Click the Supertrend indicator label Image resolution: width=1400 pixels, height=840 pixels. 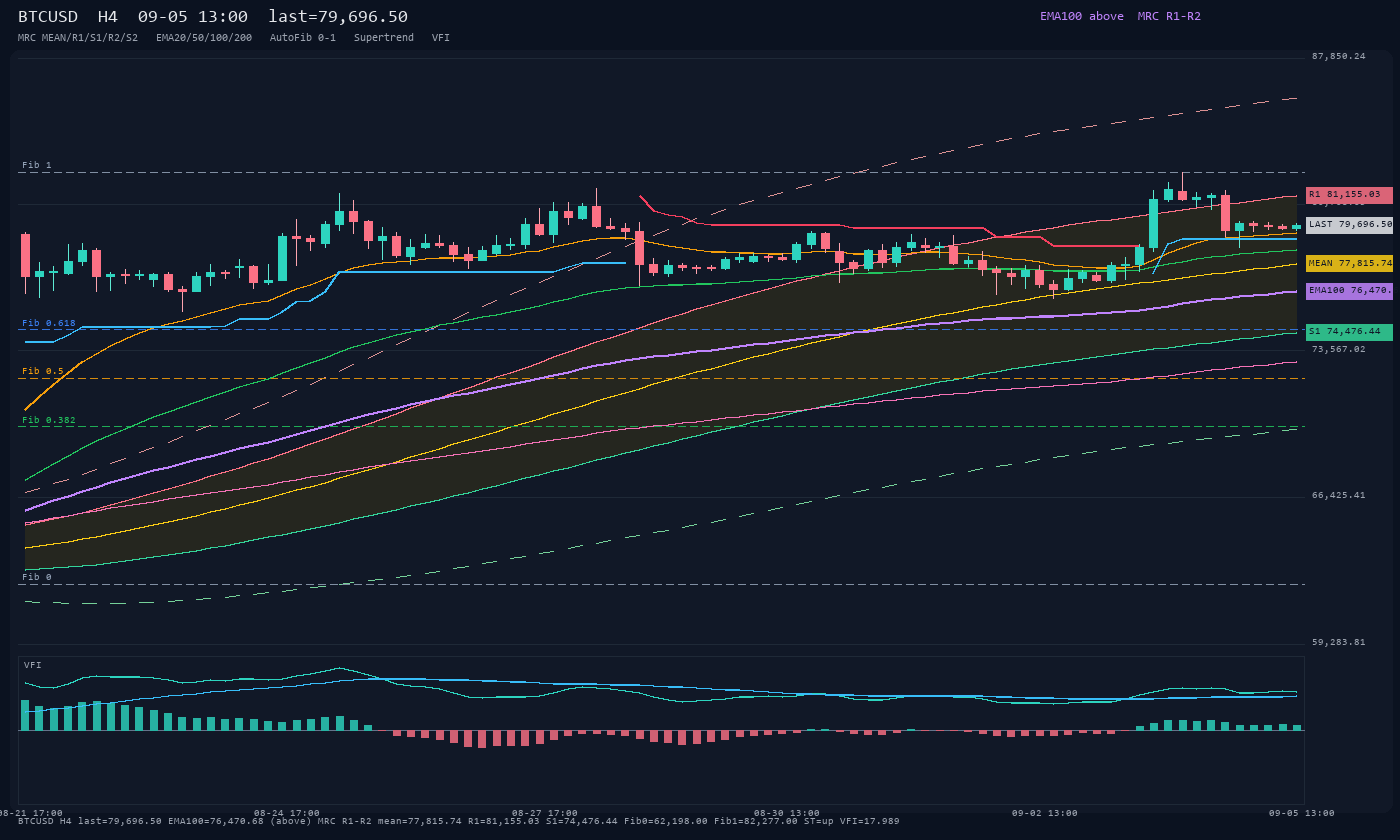(x=384, y=38)
